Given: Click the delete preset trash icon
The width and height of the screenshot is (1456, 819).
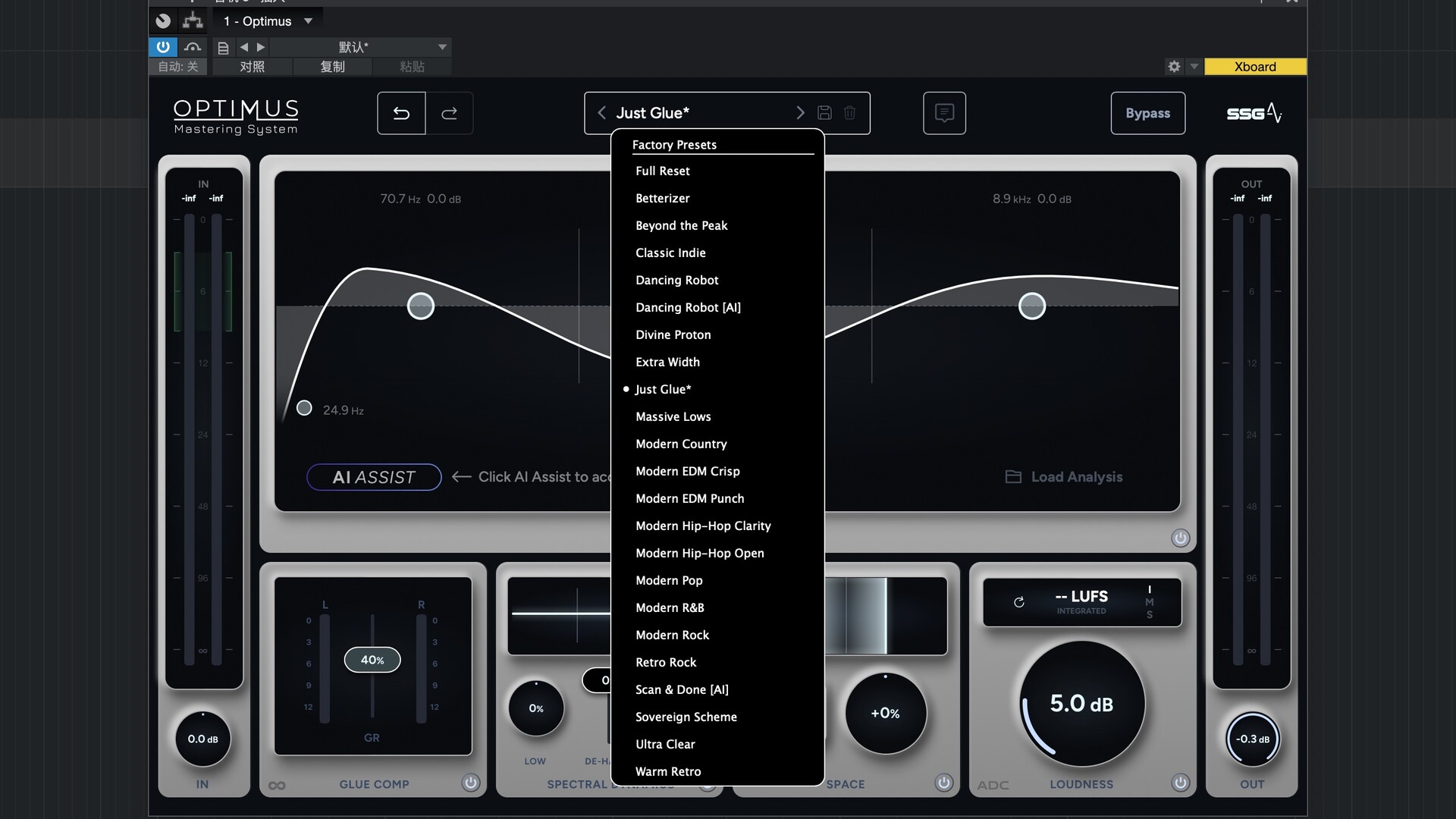Looking at the screenshot, I should click(849, 113).
